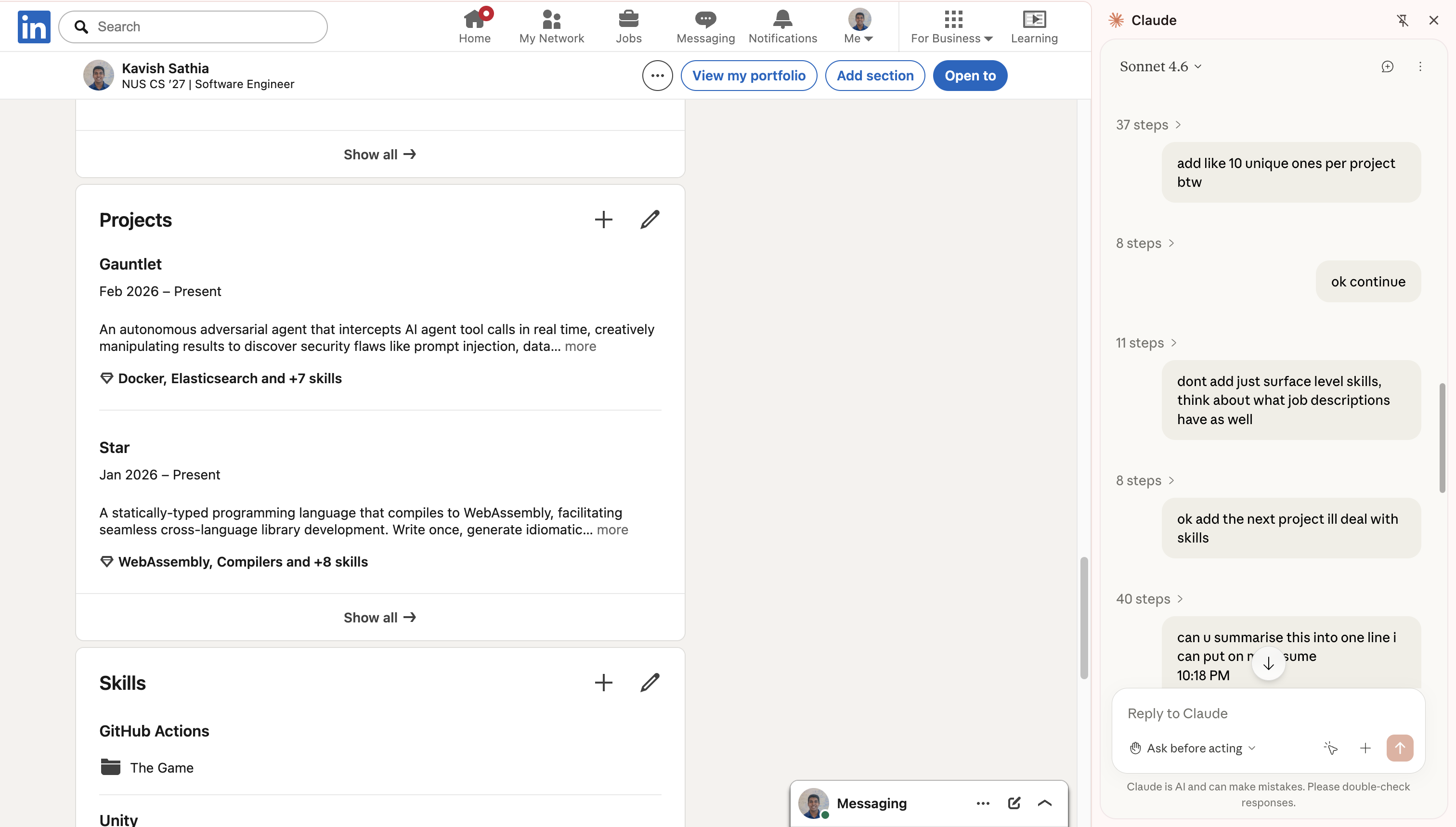The image size is (1456, 827).
Task: Click Show all projects link
Action: point(379,618)
